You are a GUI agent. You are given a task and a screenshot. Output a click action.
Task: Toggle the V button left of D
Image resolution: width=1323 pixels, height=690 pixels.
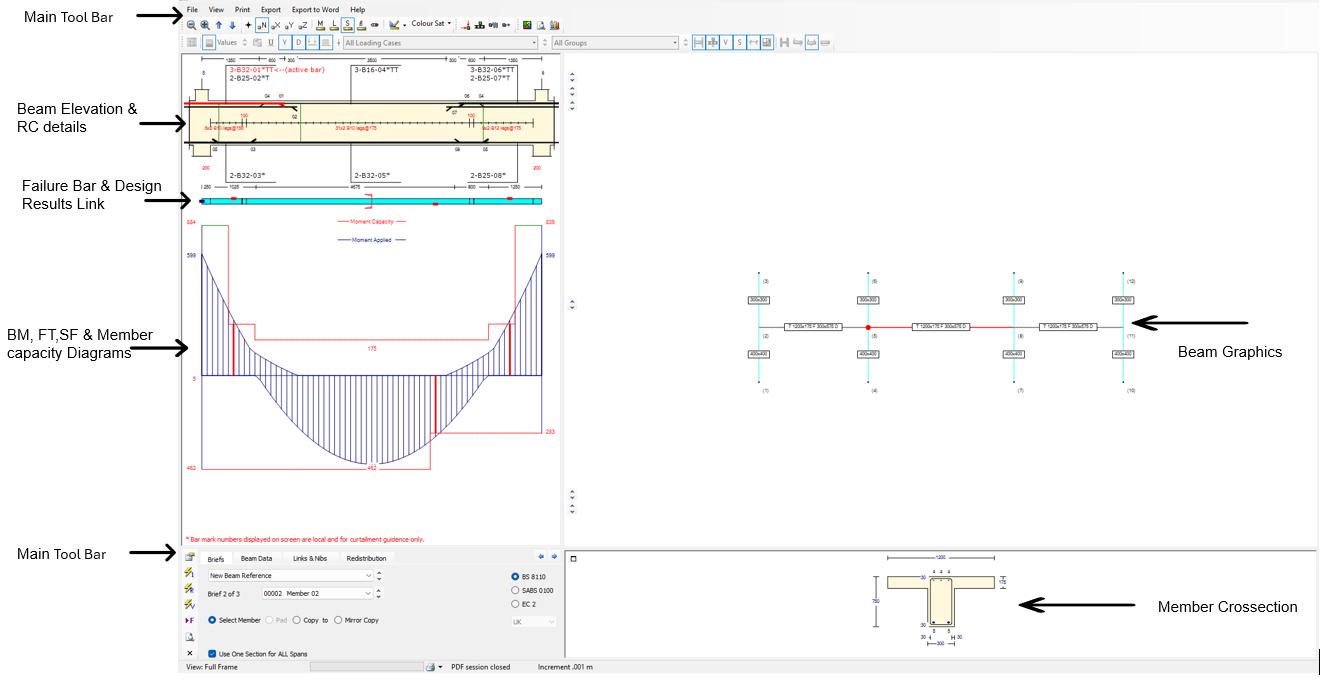coord(285,43)
